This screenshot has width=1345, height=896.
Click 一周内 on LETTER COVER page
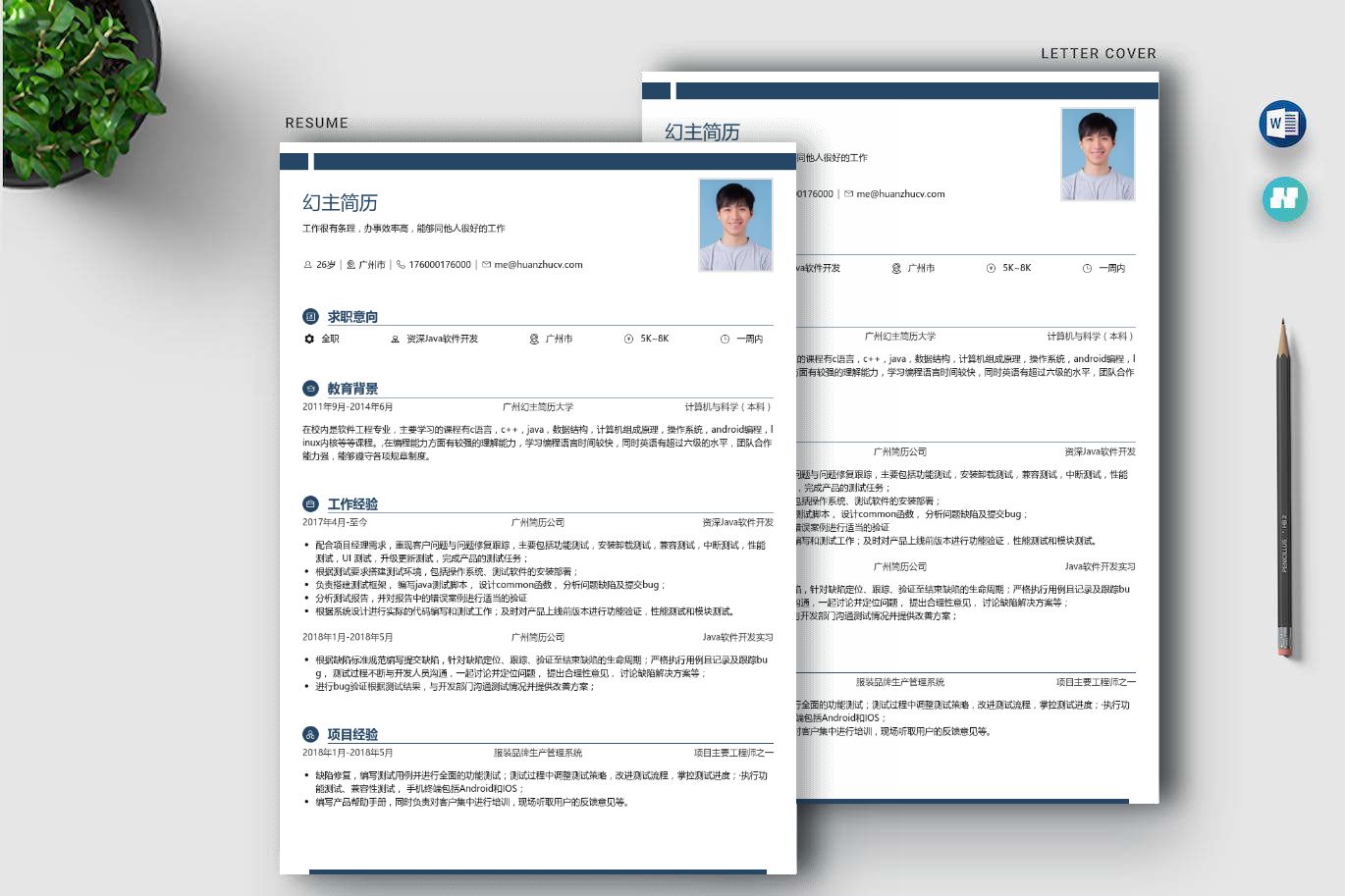1111,269
